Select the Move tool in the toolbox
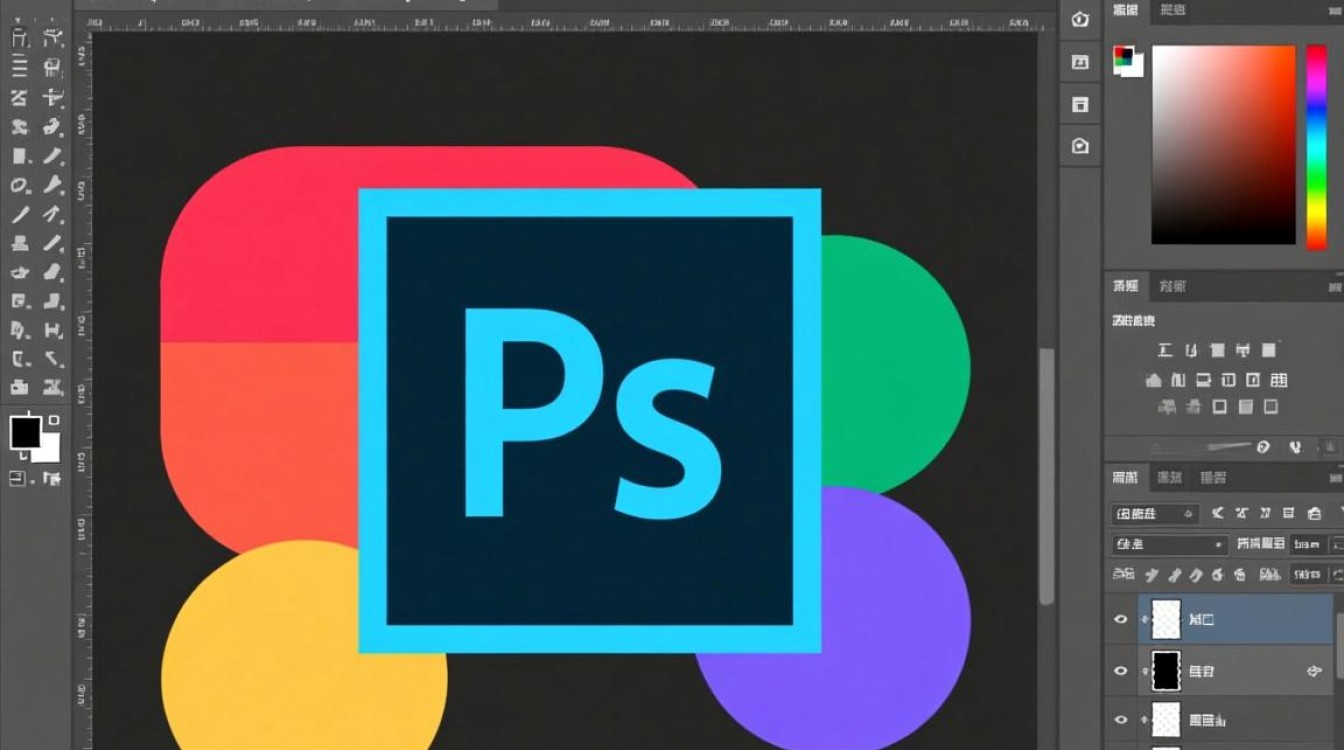Image resolution: width=1344 pixels, height=750 pixels. 19,39
